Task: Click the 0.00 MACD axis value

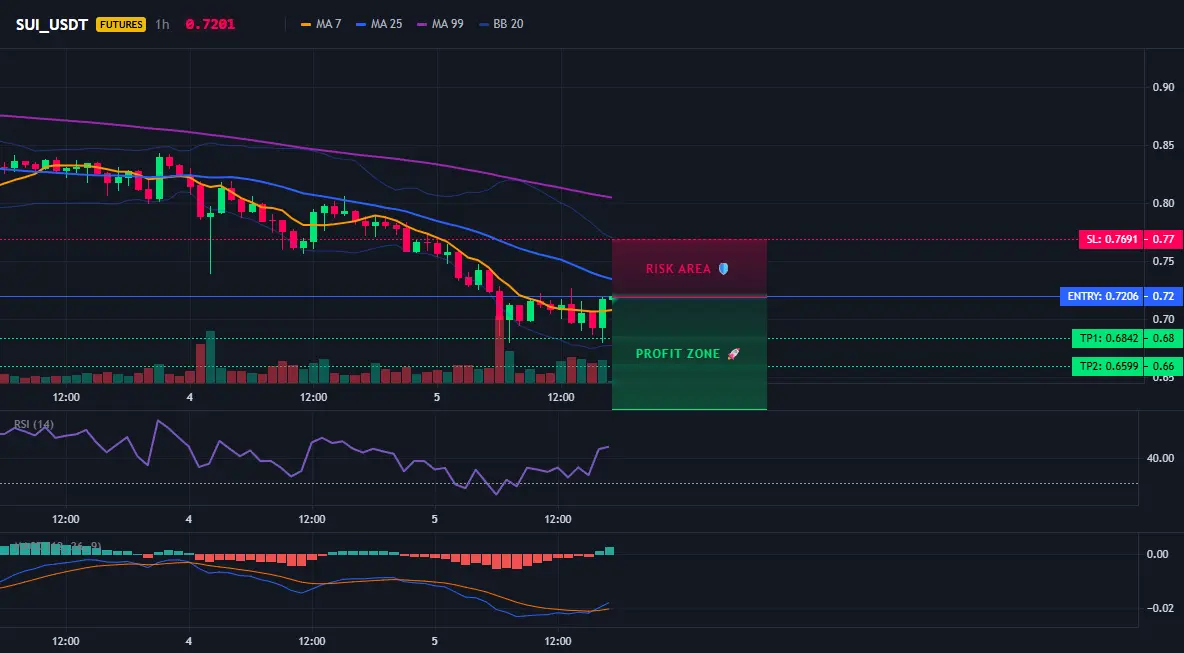Action: tap(1158, 554)
